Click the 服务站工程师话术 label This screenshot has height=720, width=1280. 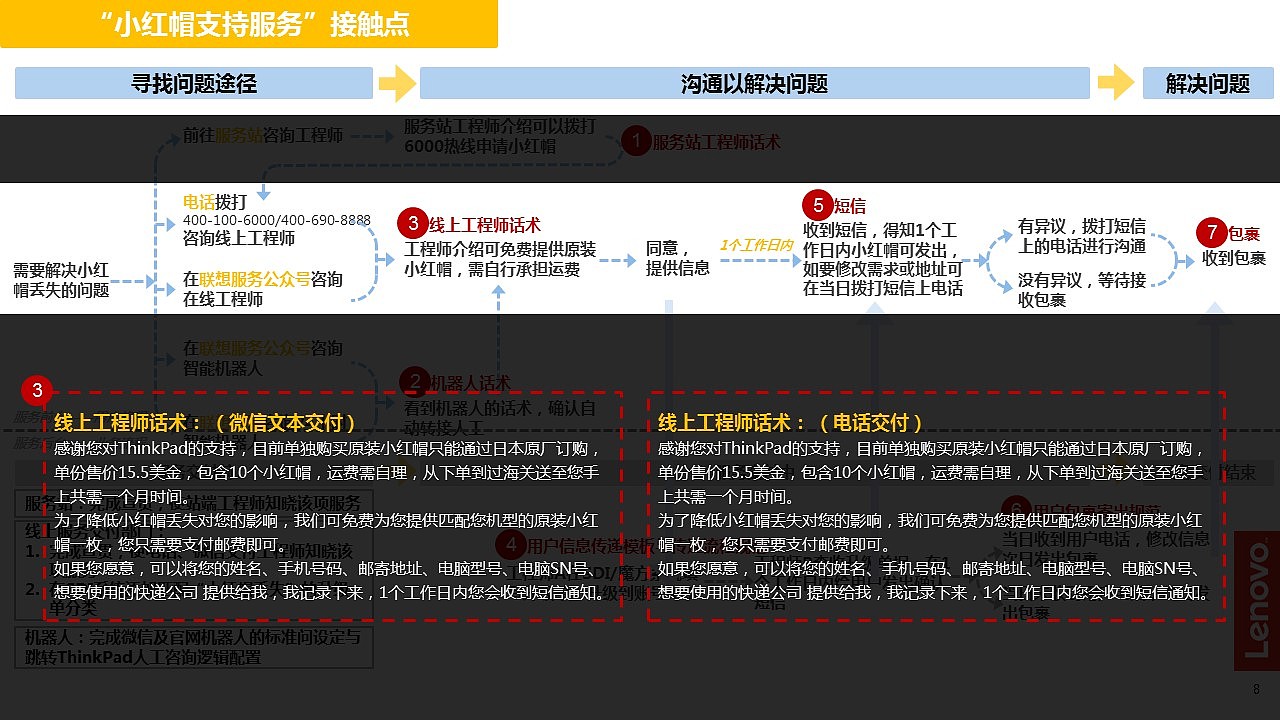click(x=717, y=143)
